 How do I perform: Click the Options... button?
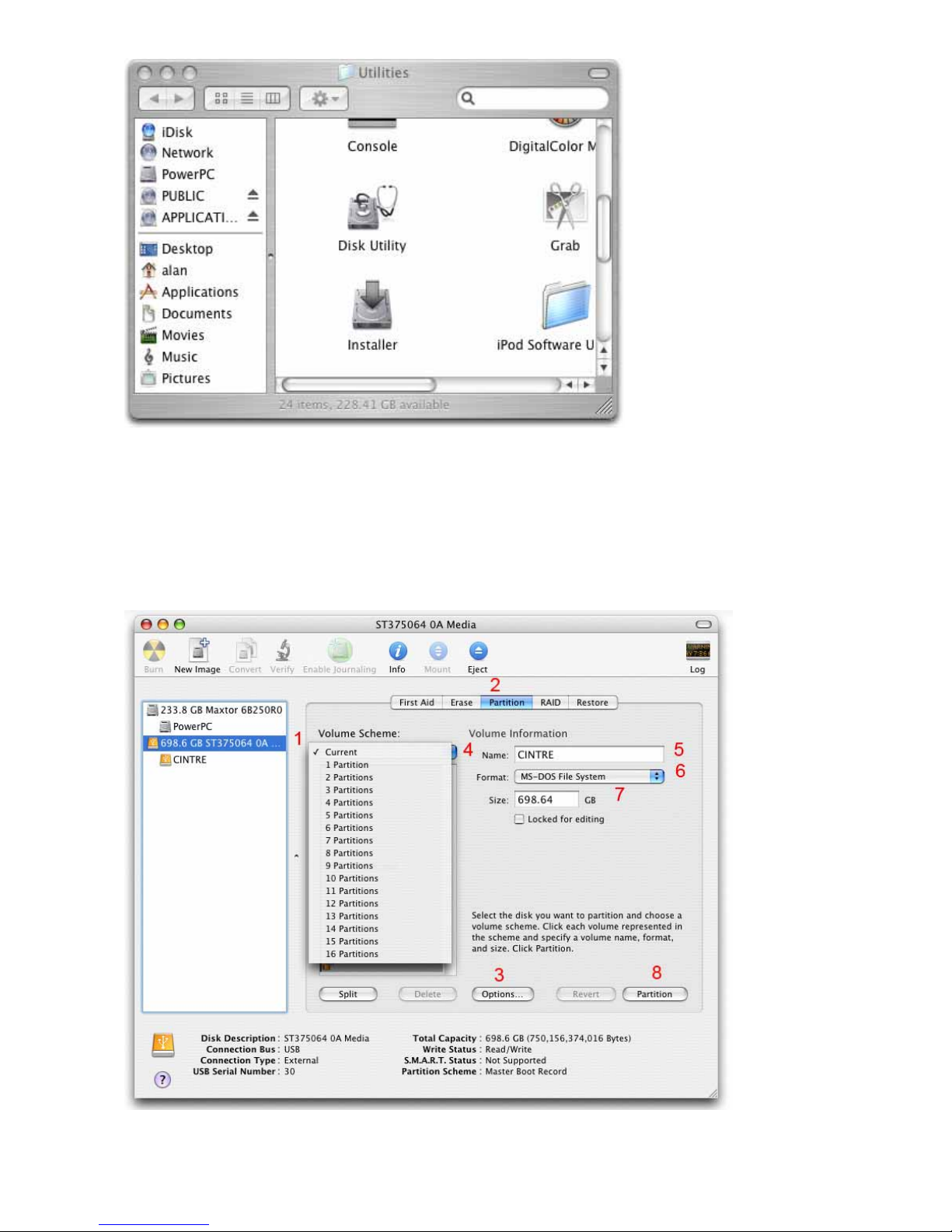point(502,994)
